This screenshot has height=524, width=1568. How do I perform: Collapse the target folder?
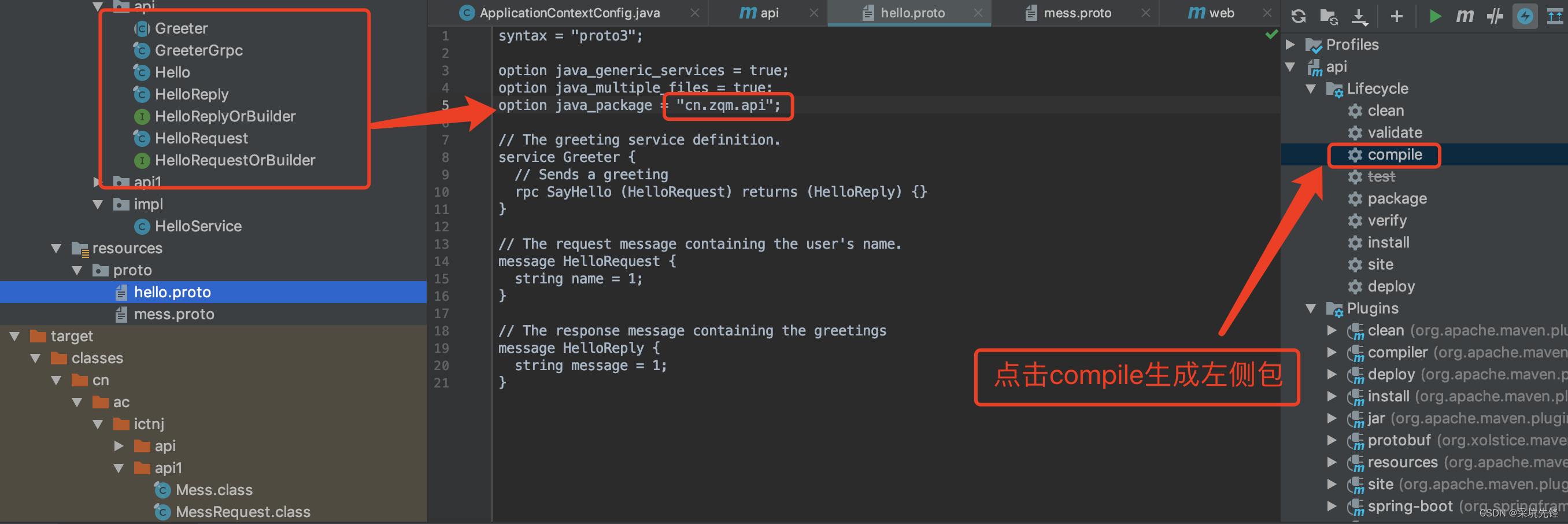coord(14,336)
